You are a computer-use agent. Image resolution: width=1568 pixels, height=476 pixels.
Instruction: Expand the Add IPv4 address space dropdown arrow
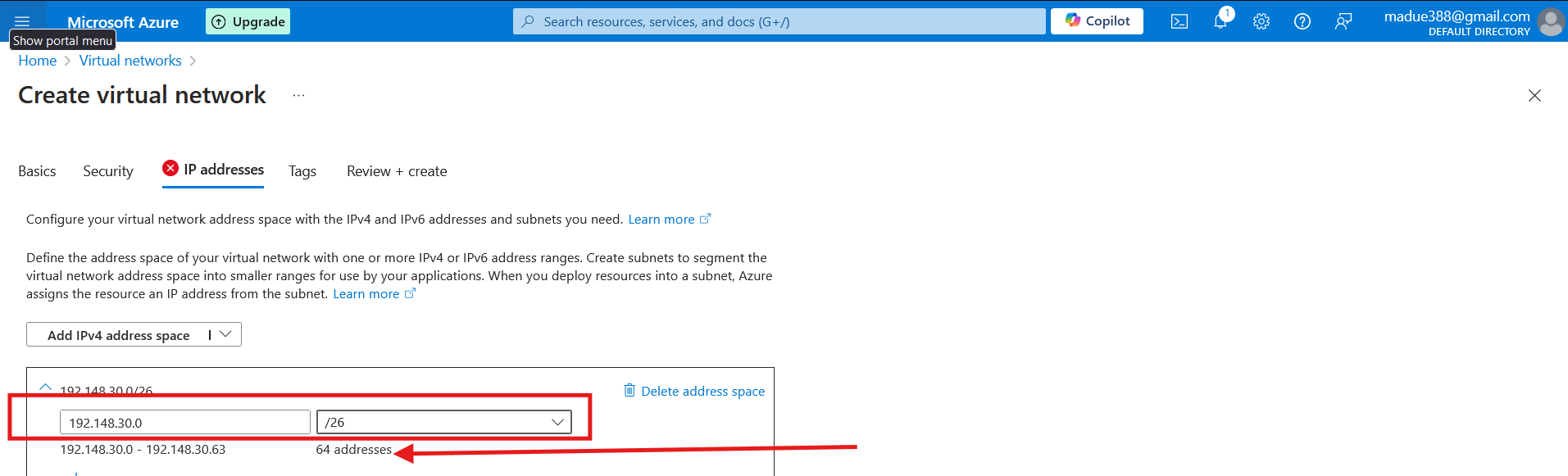click(225, 334)
